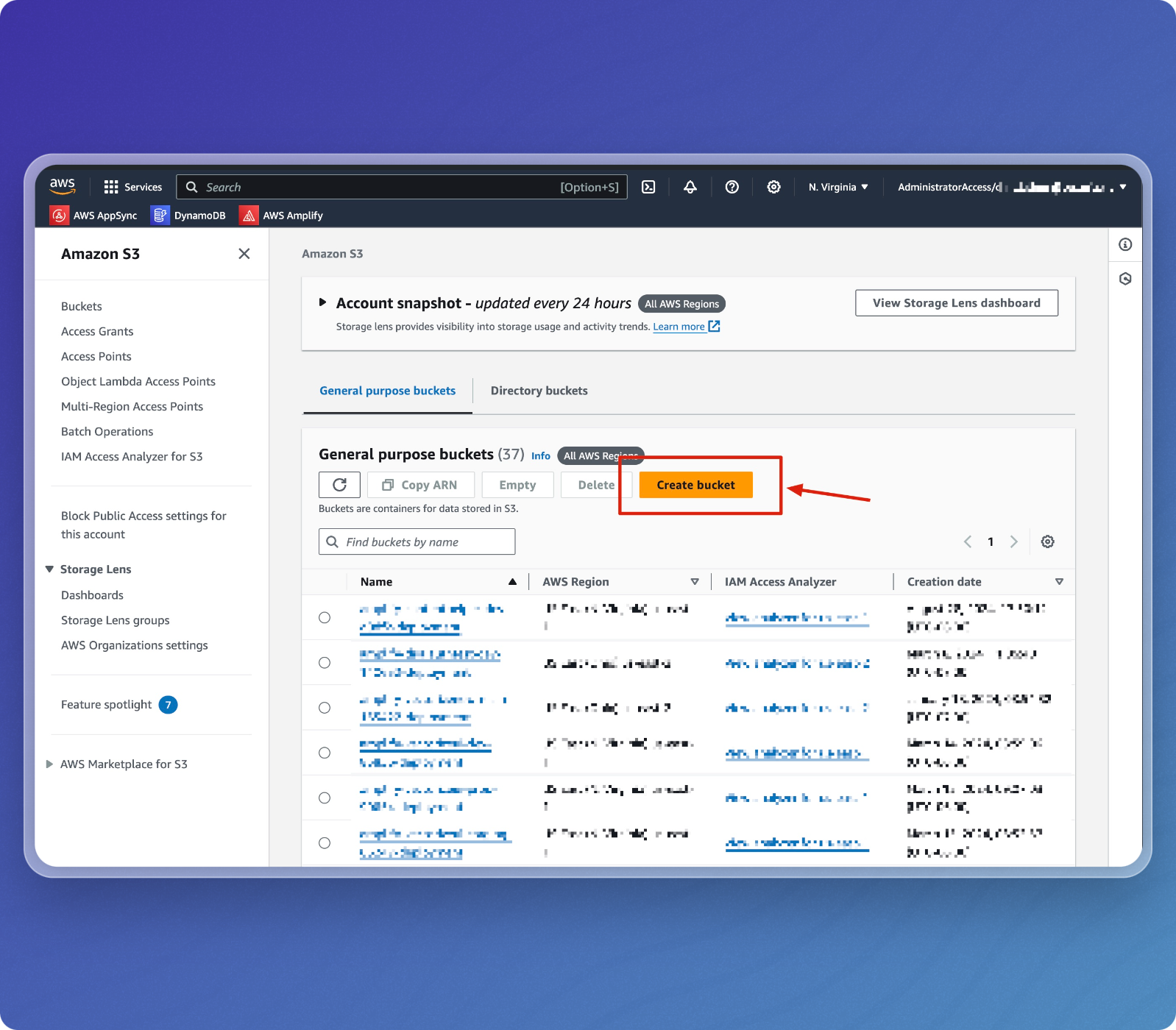Follow the Learn more link
The width and height of the screenshot is (1176, 1030).
coord(679,327)
